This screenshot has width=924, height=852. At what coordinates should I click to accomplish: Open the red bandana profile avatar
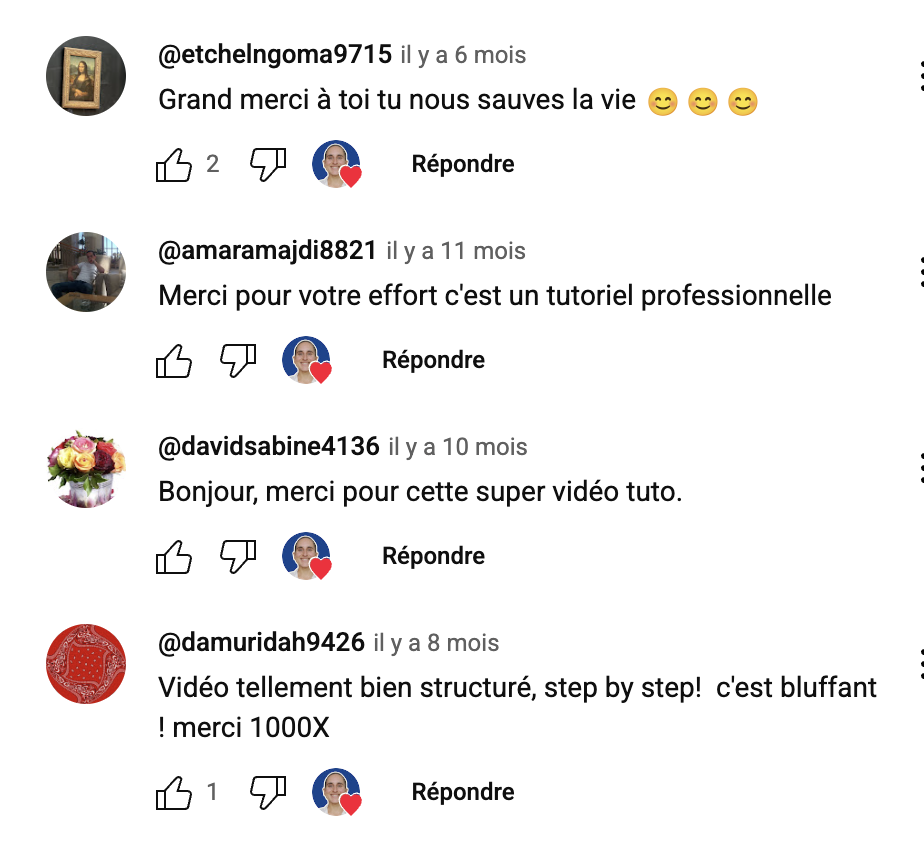(x=86, y=664)
